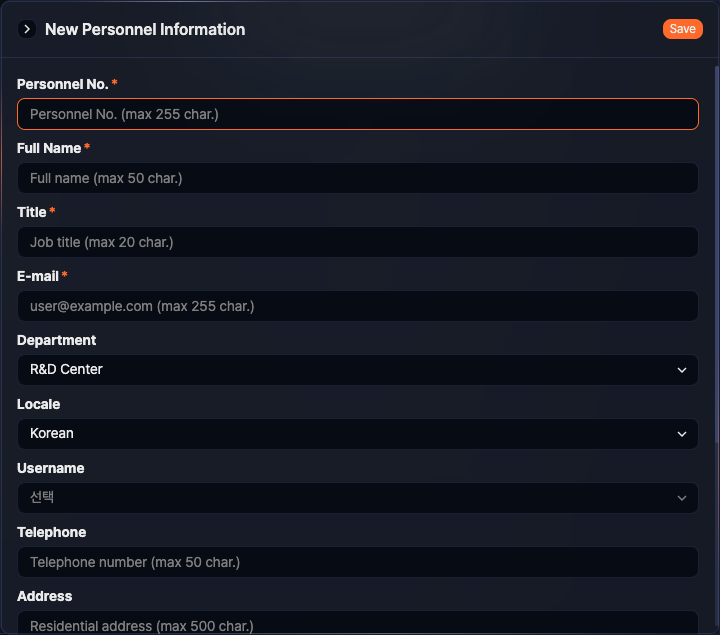Click into the Full name text box
This screenshot has height=635, width=720.
(x=357, y=178)
